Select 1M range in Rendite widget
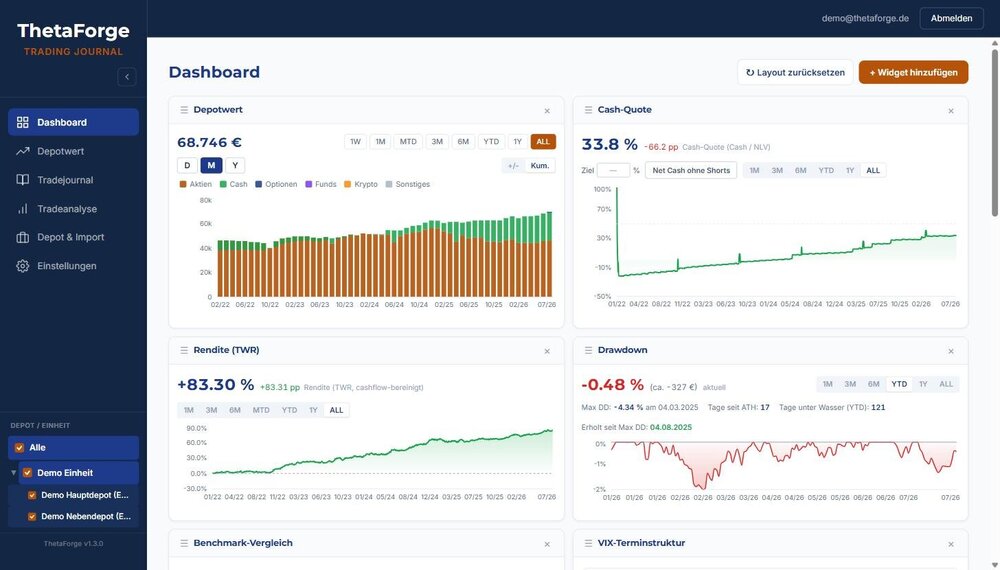 (189, 410)
